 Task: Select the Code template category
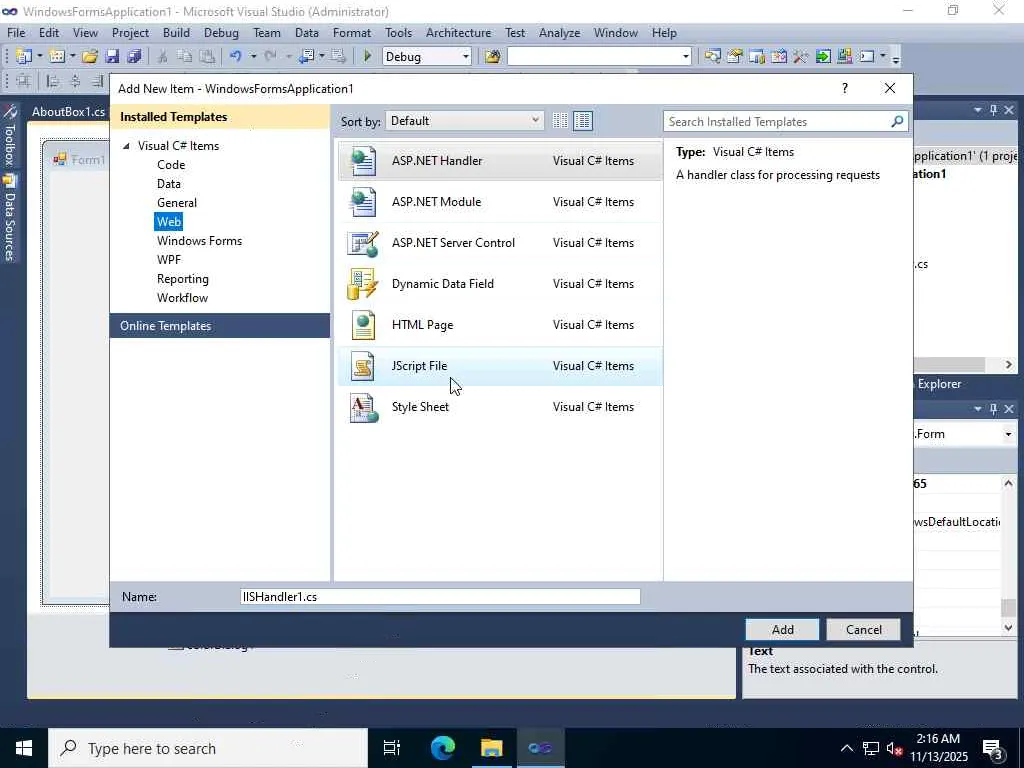pos(171,165)
